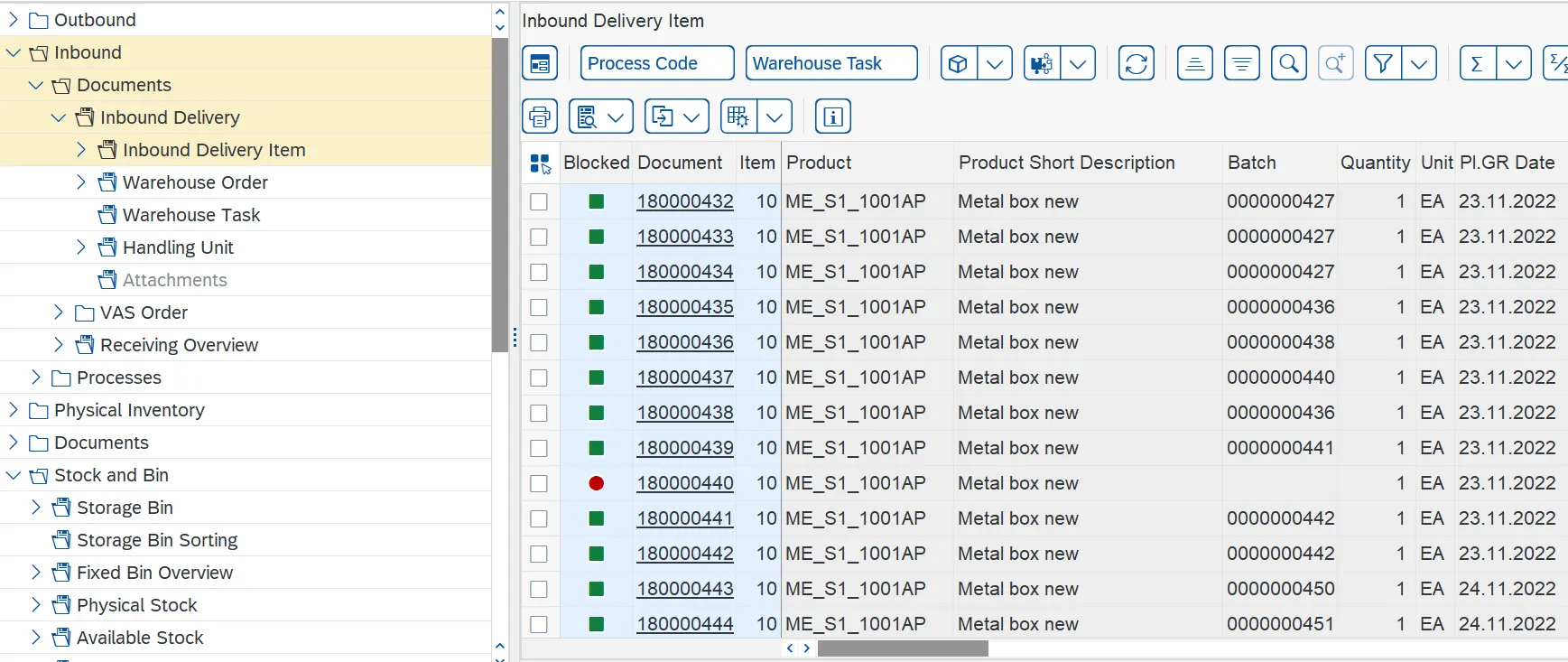Open the dropdown beside the puzzle icon
1568x662 pixels.
click(x=1078, y=63)
